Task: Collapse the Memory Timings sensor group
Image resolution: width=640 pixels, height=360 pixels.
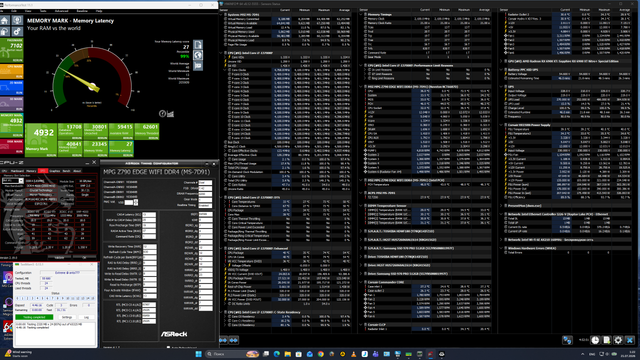Action: pyautogui.click(x=362, y=14)
